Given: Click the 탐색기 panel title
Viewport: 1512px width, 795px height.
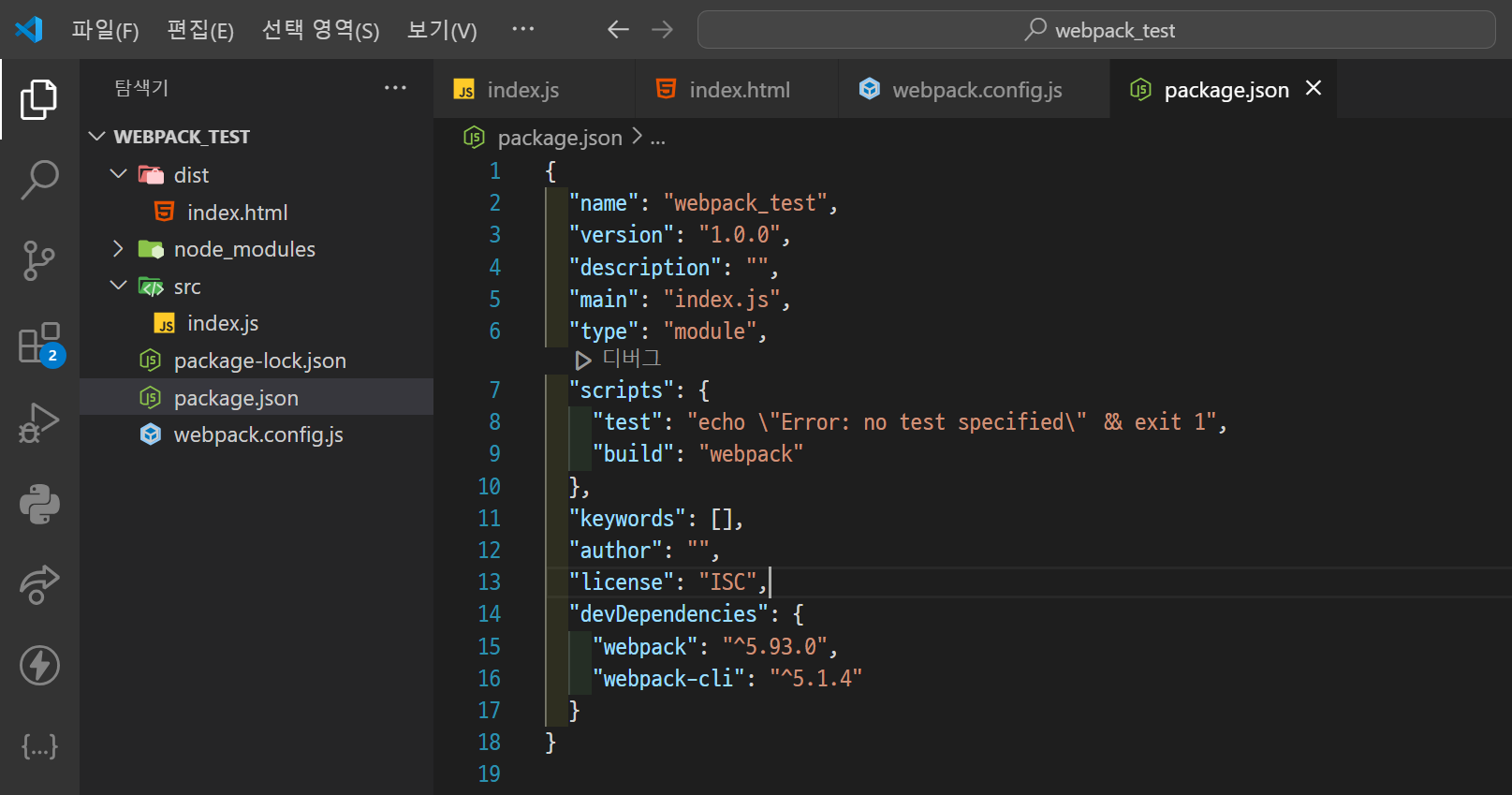Looking at the screenshot, I should click(x=141, y=88).
